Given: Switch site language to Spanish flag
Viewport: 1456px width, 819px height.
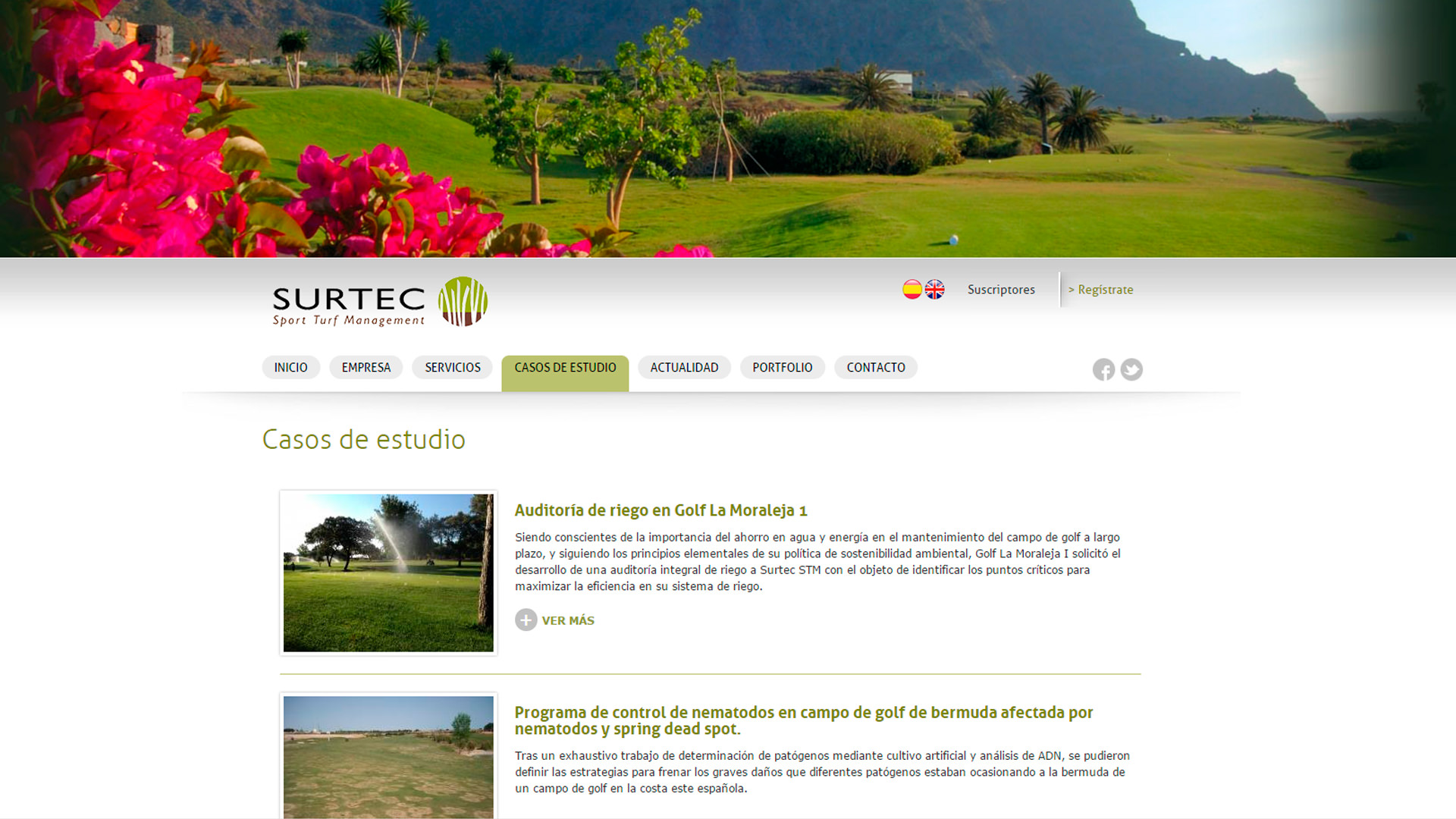Looking at the screenshot, I should coord(912,290).
